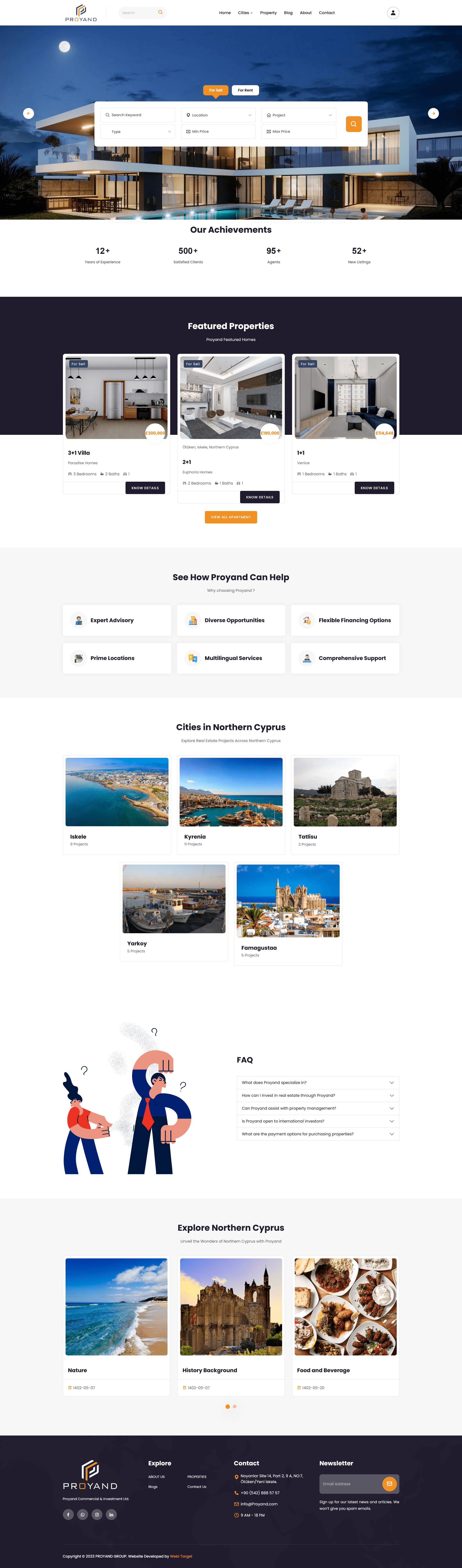Expand 'What are the payment options' FAQ
This screenshot has height=1568, width=462.
[x=318, y=1134]
